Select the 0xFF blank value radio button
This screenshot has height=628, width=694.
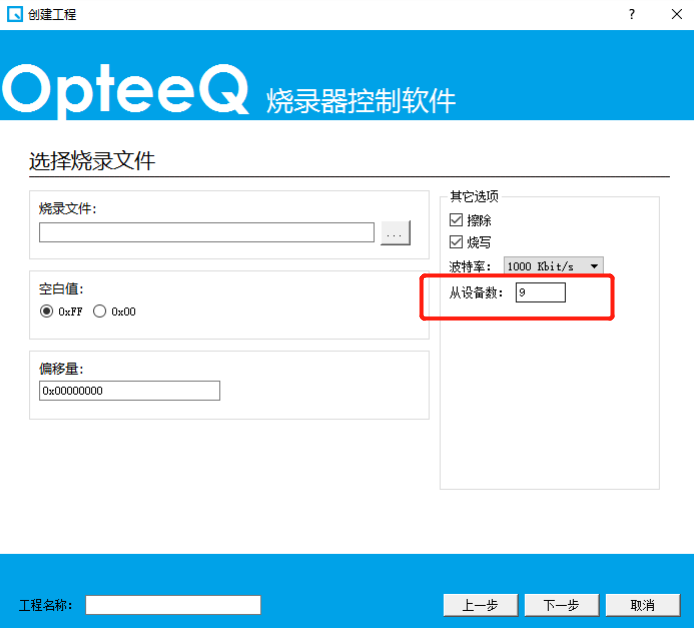(x=46, y=311)
